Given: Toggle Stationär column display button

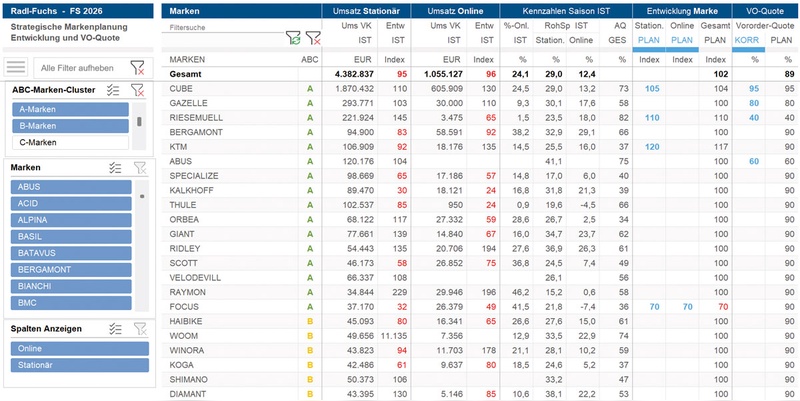Looking at the screenshot, I should (80, 365).
